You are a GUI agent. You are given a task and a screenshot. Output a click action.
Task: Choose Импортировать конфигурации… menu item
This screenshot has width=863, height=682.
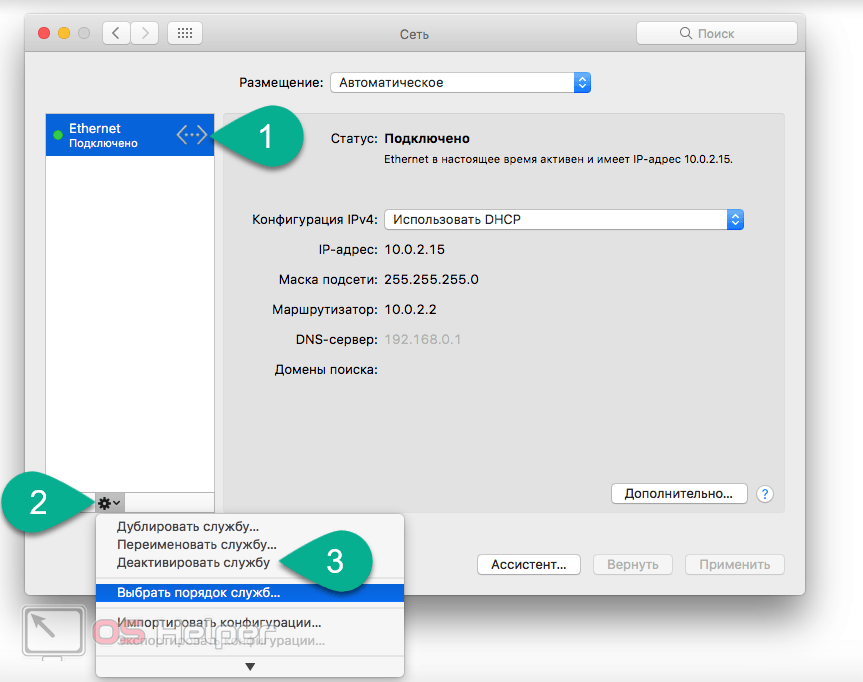coord(219,622)
